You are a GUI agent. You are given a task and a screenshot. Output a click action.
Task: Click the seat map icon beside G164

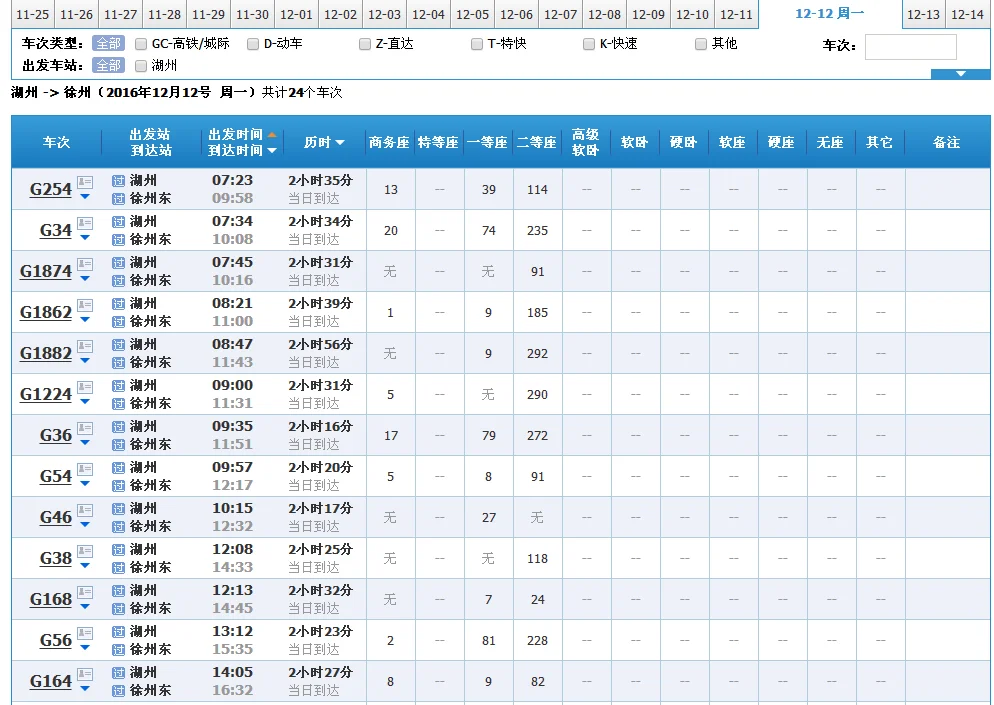[85, 673]
